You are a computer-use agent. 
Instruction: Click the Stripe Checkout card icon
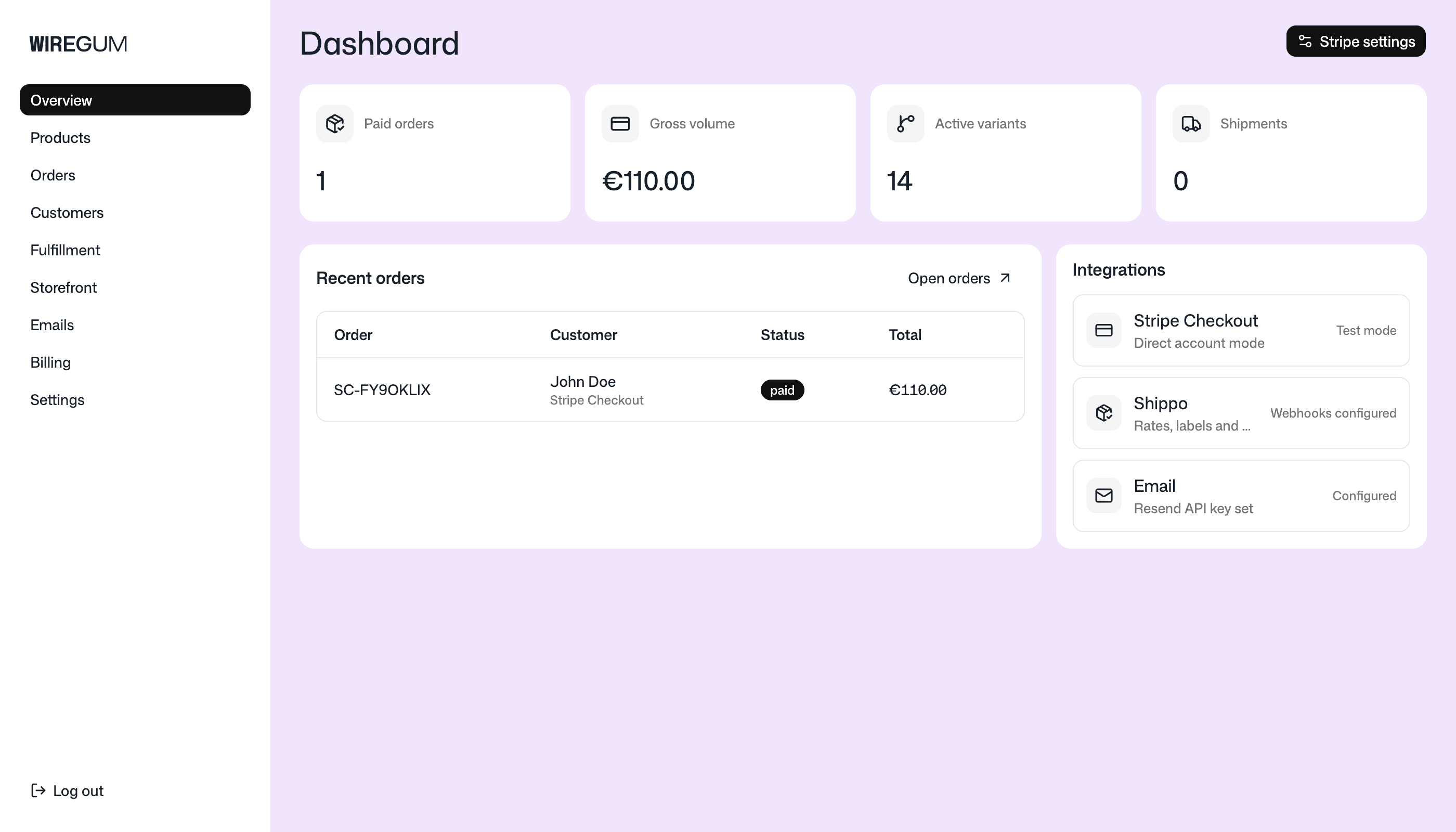coord(1103,330)
